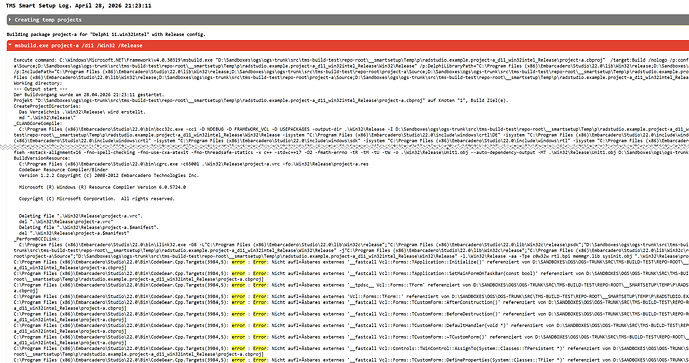This screenshot has width=689, height=363.
Task: Click the 'Das Verzeichnis ... wird erstellt' line
Action: click(x=82, y=112)
